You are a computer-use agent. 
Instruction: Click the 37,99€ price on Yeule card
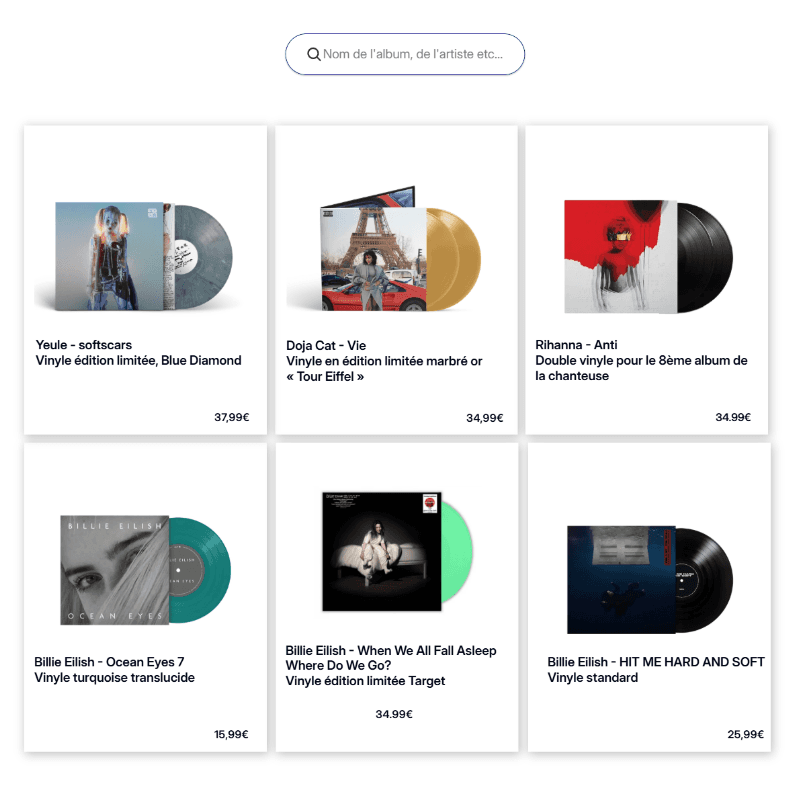click(x=232, y=417)
